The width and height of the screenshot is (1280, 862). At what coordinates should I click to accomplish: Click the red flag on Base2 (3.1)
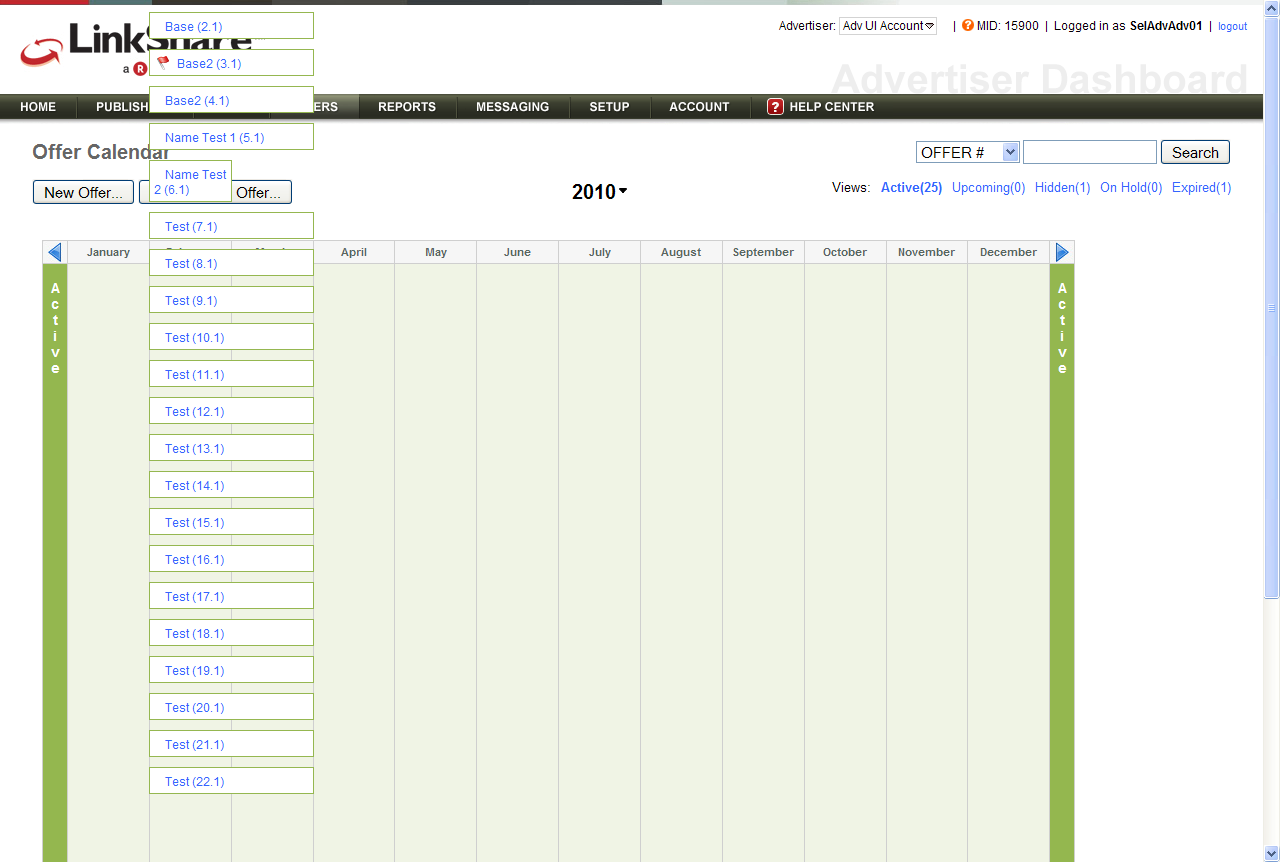point(164,63)
